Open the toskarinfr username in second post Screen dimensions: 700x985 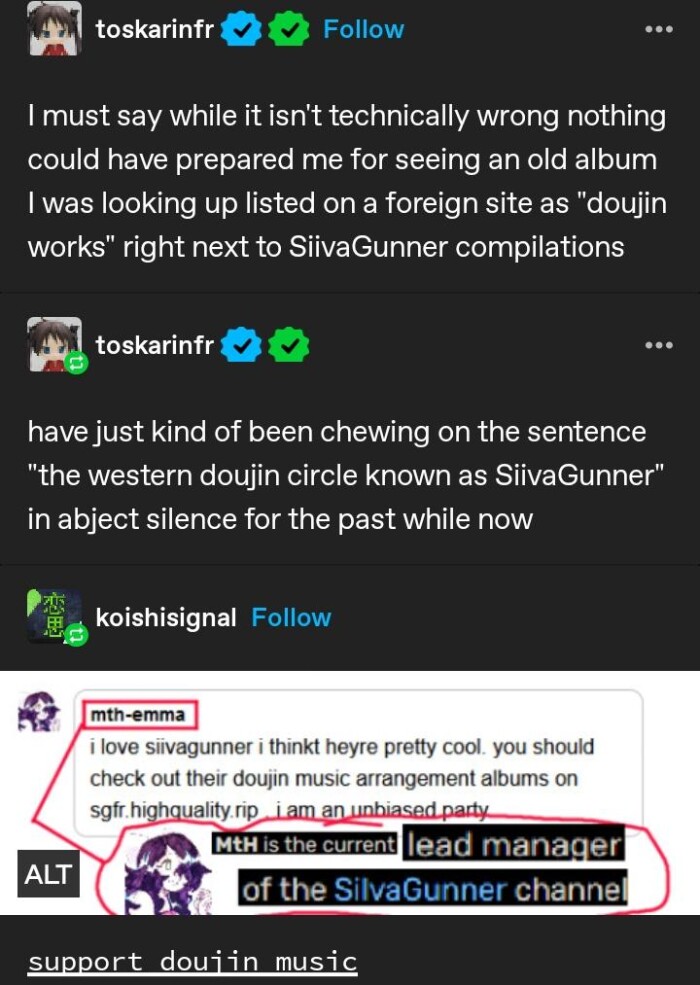(155, 345)
